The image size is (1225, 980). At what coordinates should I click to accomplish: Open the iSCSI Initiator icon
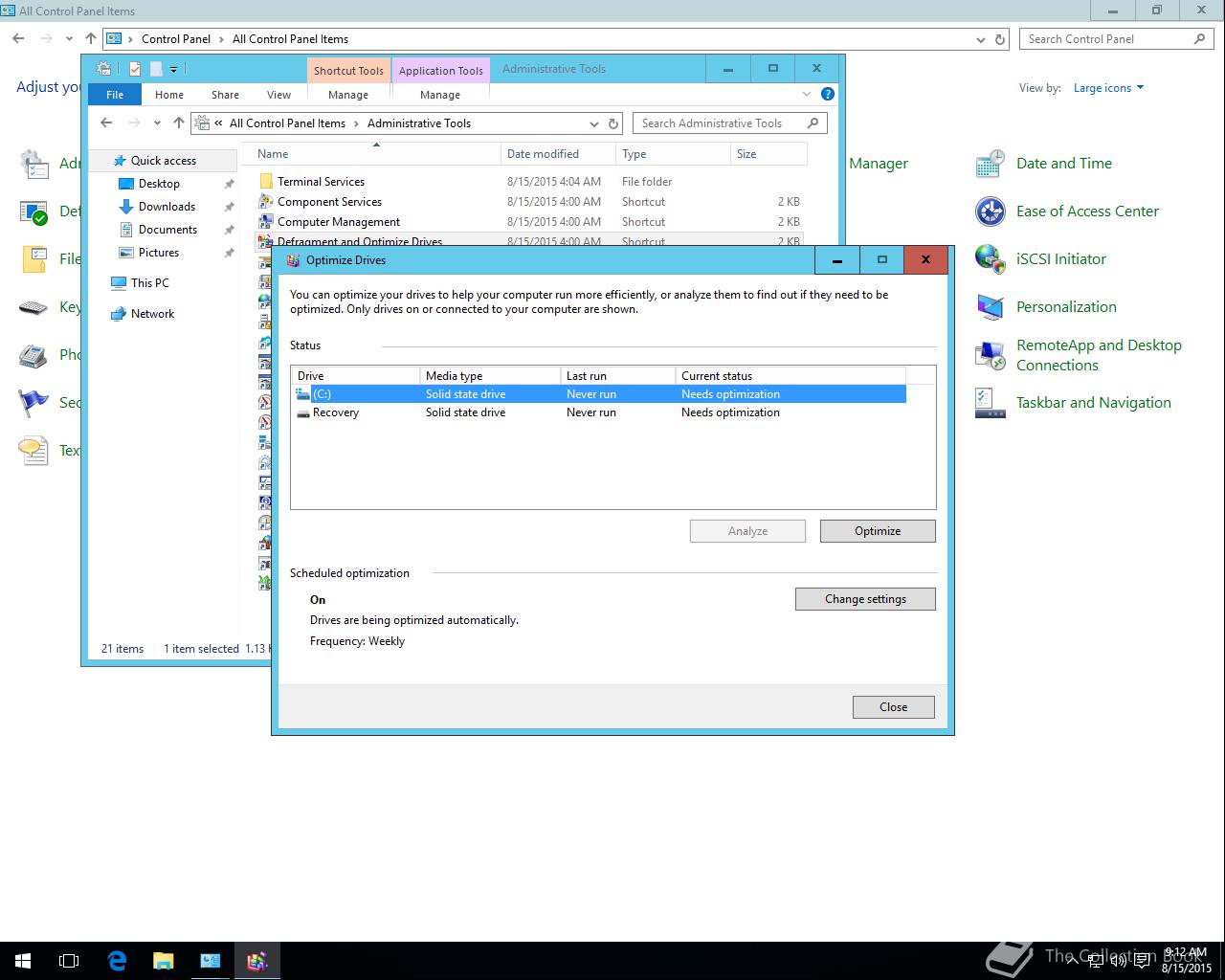(990, 259)
